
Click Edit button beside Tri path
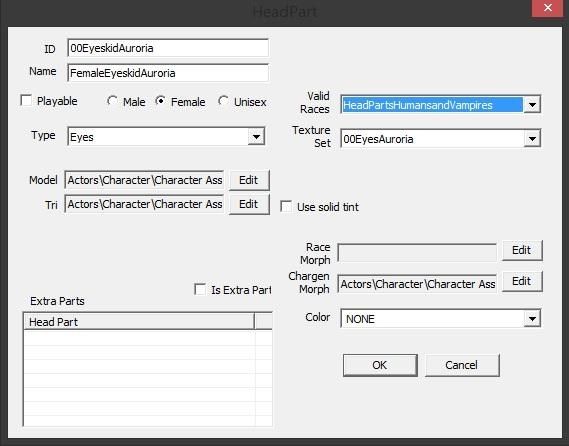pyautogui.click(x=249, y=204)
